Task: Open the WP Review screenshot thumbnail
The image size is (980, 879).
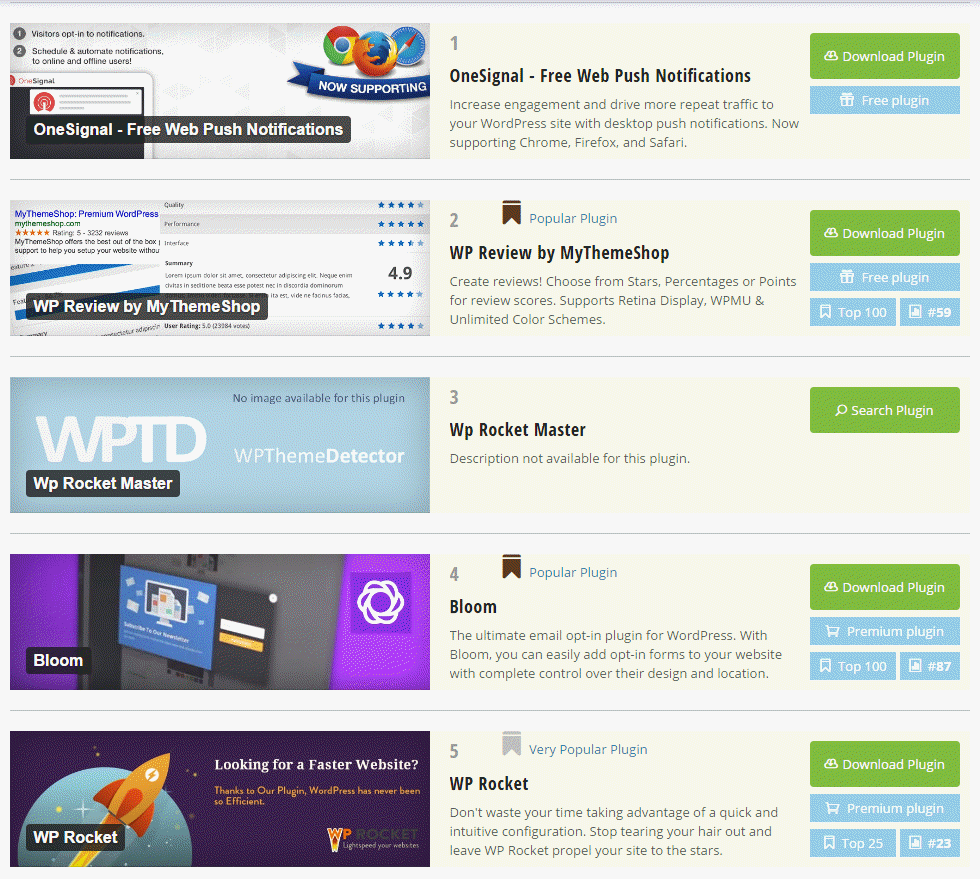Action: click(x=220, y=268)
